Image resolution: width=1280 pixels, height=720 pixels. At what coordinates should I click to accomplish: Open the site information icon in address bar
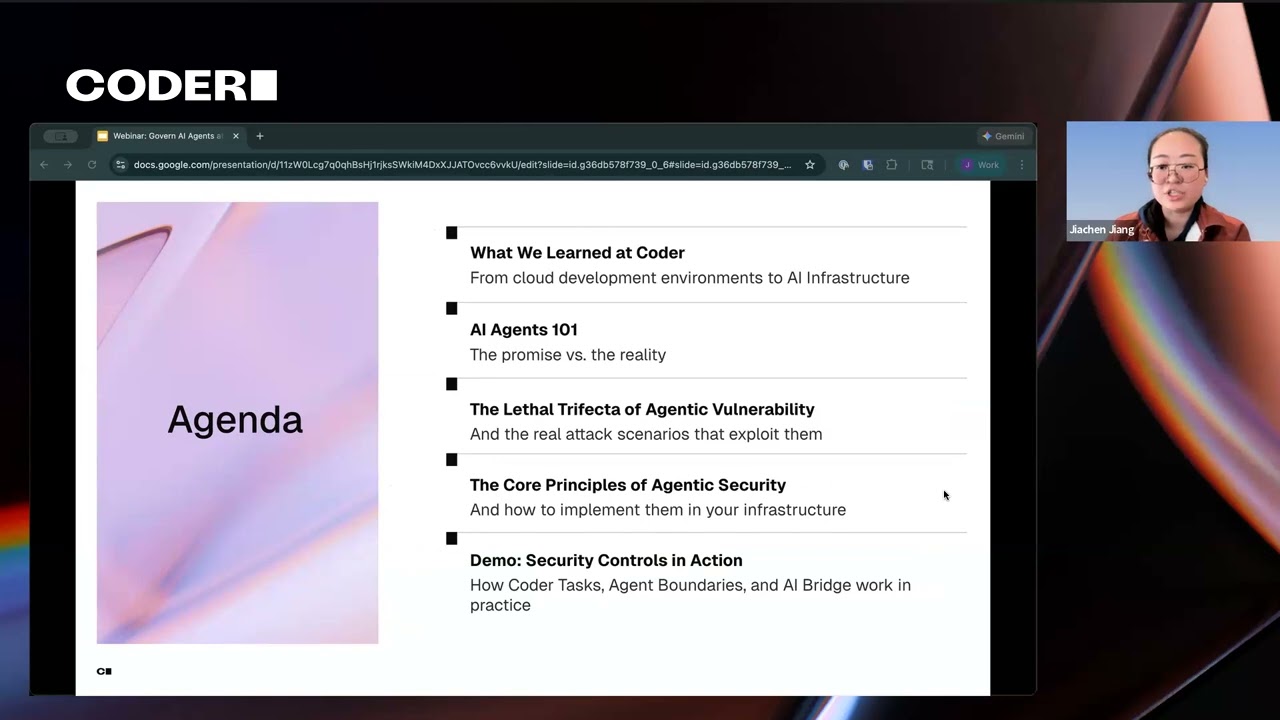tap(120, 165)
